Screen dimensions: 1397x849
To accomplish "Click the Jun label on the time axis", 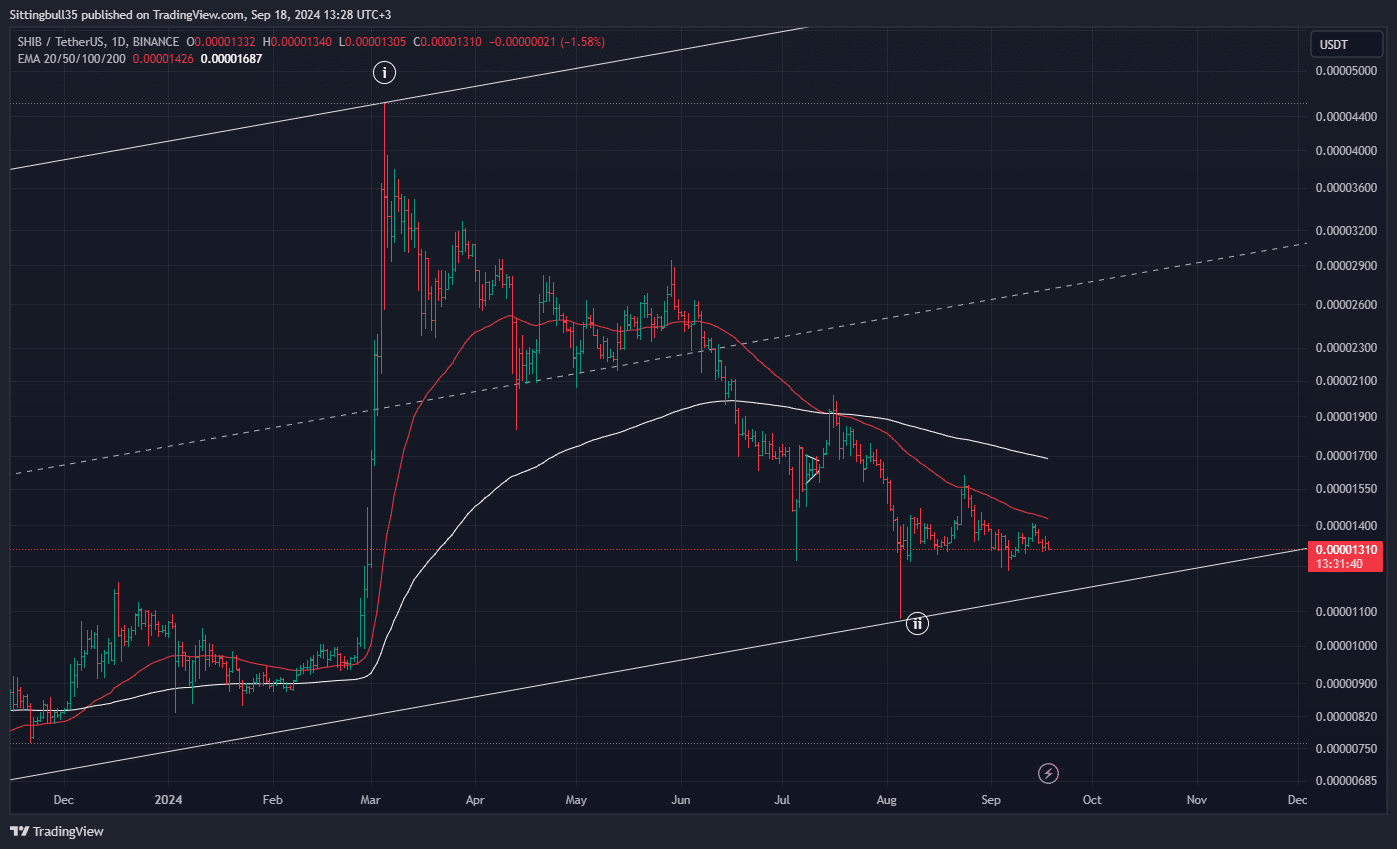I will pyautogui.click(x=680, y=800).
